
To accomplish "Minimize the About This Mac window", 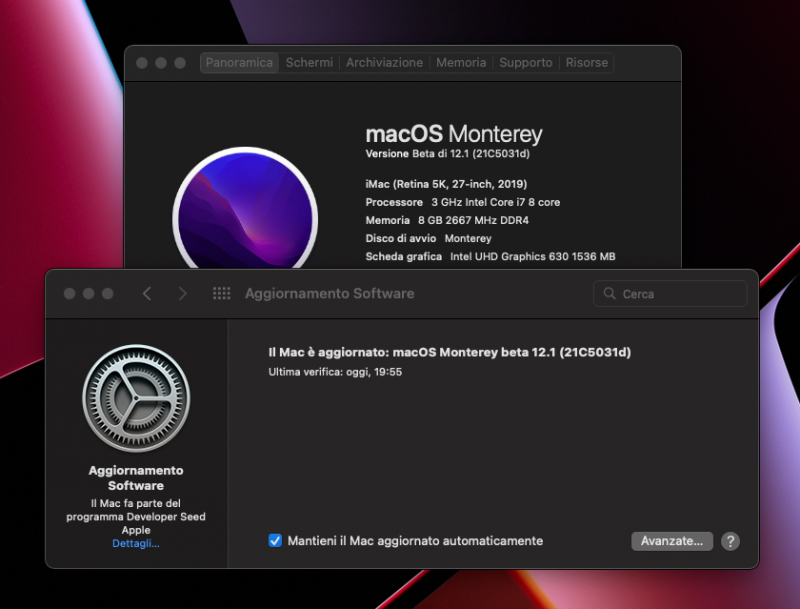I will click(161, 63).
